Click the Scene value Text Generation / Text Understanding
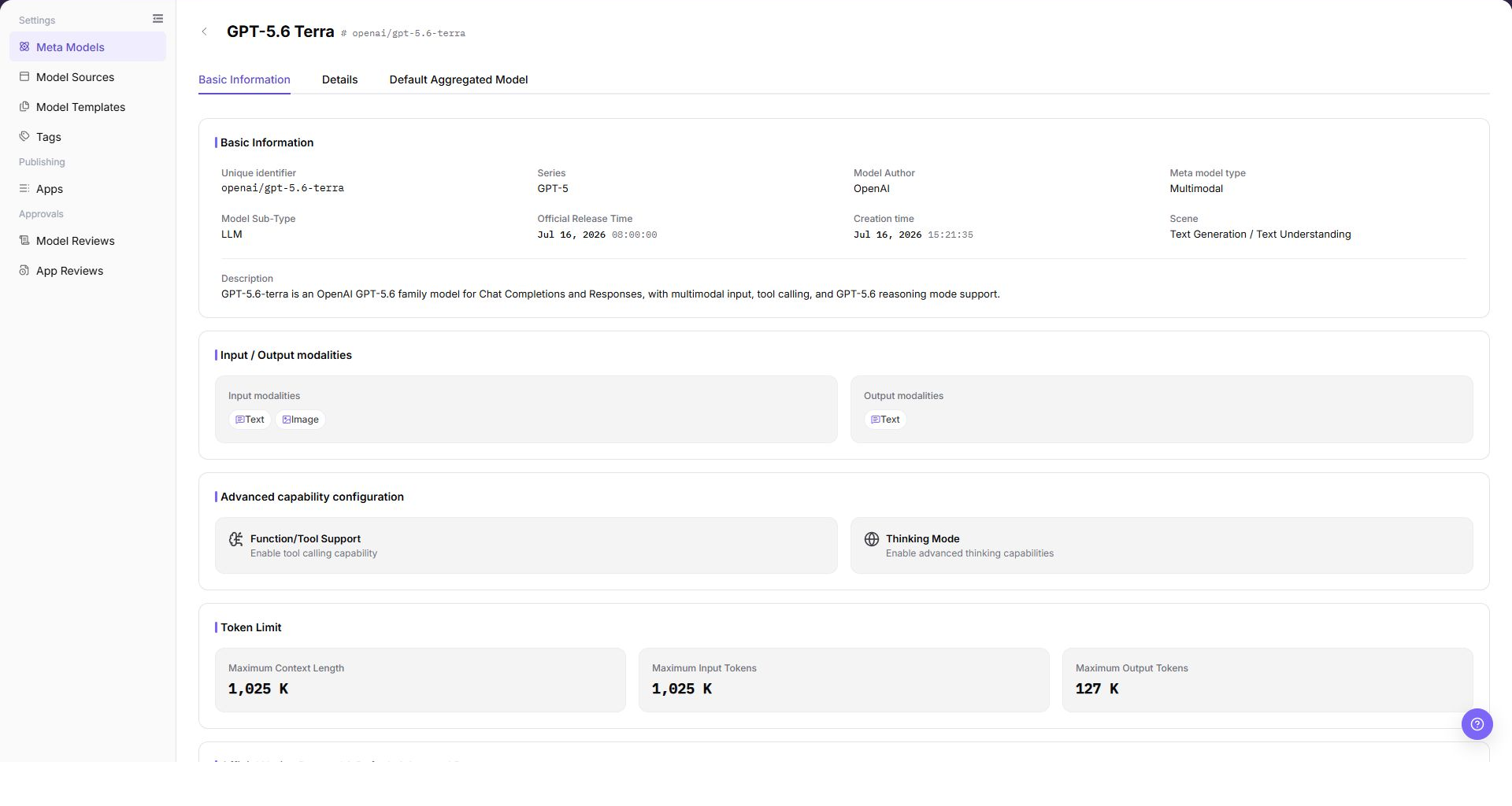 (1260, 234)
